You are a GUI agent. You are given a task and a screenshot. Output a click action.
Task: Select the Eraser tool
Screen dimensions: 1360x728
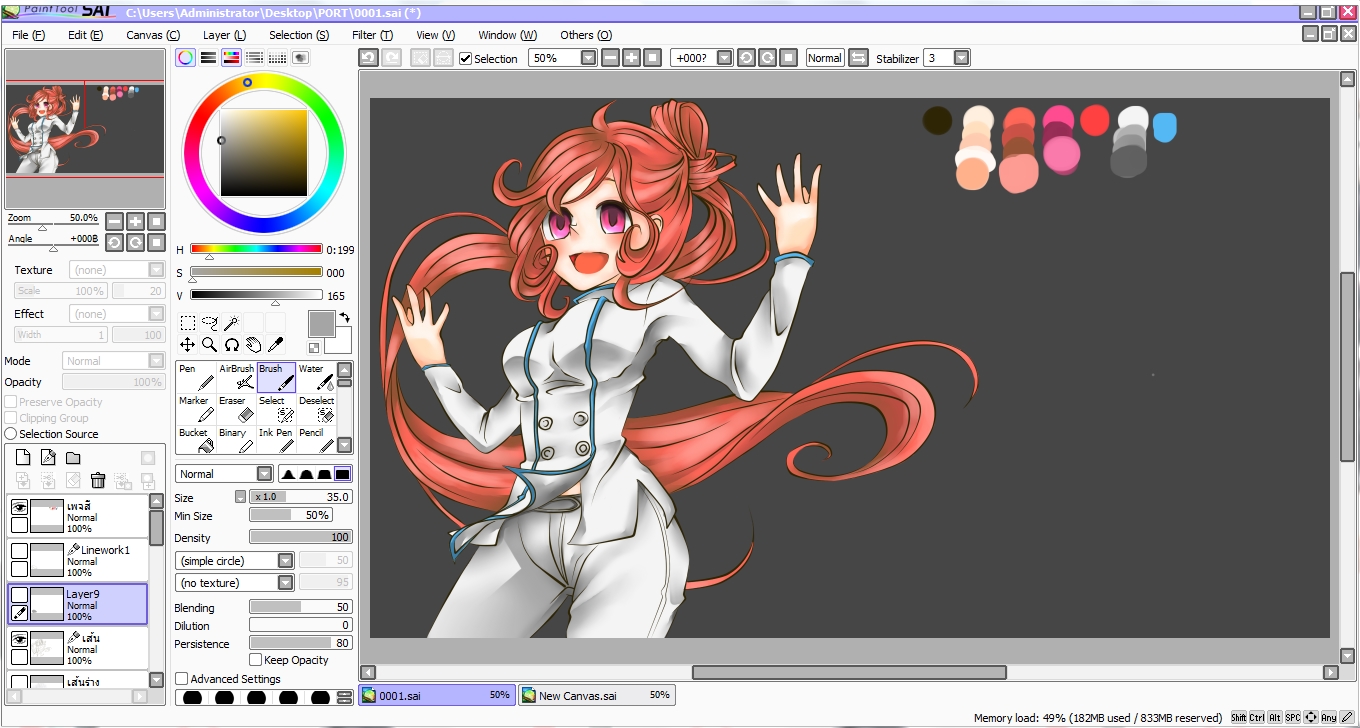(x=236, y=409)
